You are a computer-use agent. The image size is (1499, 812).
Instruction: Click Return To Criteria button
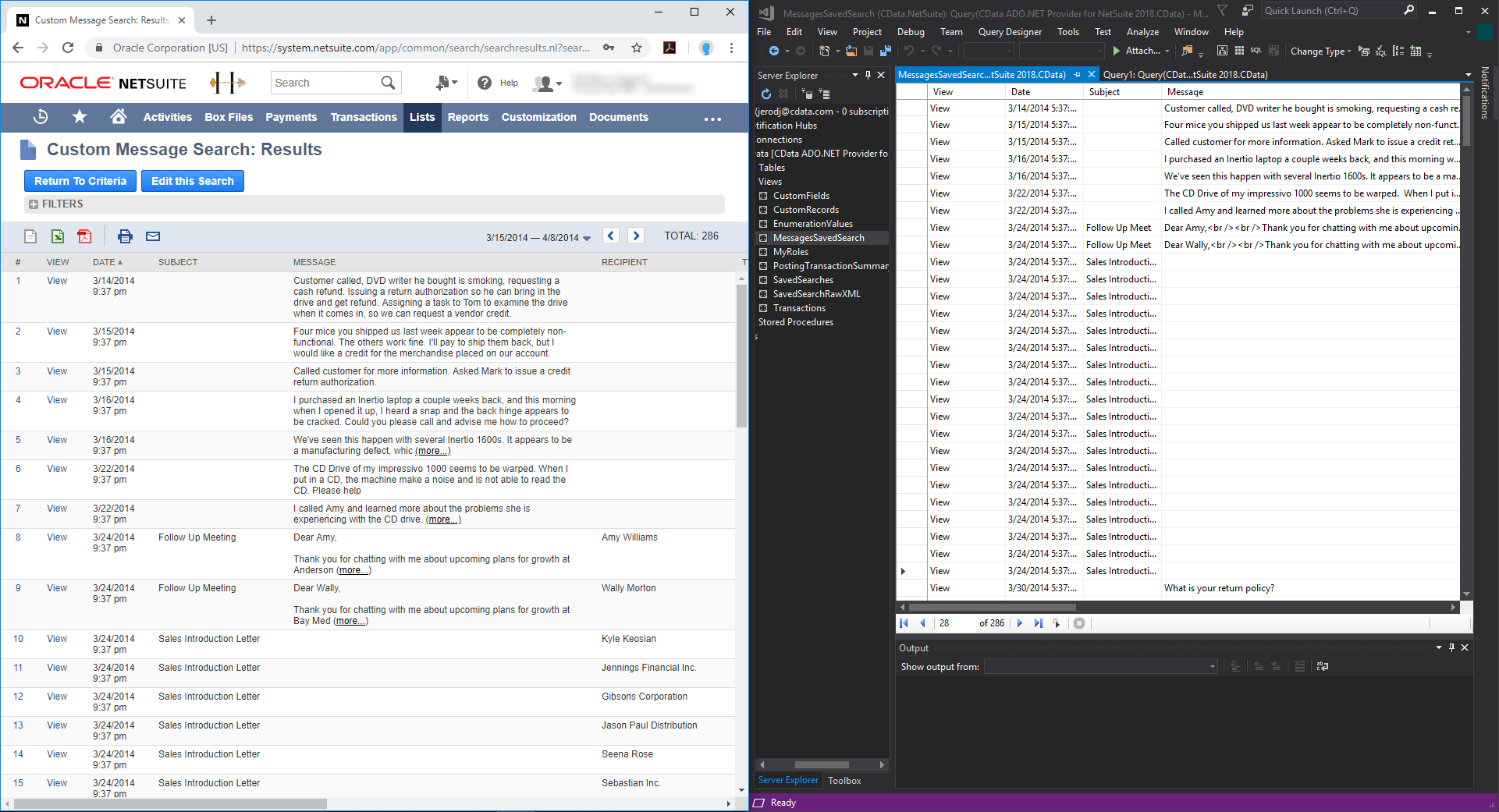(x=80, y=181)
